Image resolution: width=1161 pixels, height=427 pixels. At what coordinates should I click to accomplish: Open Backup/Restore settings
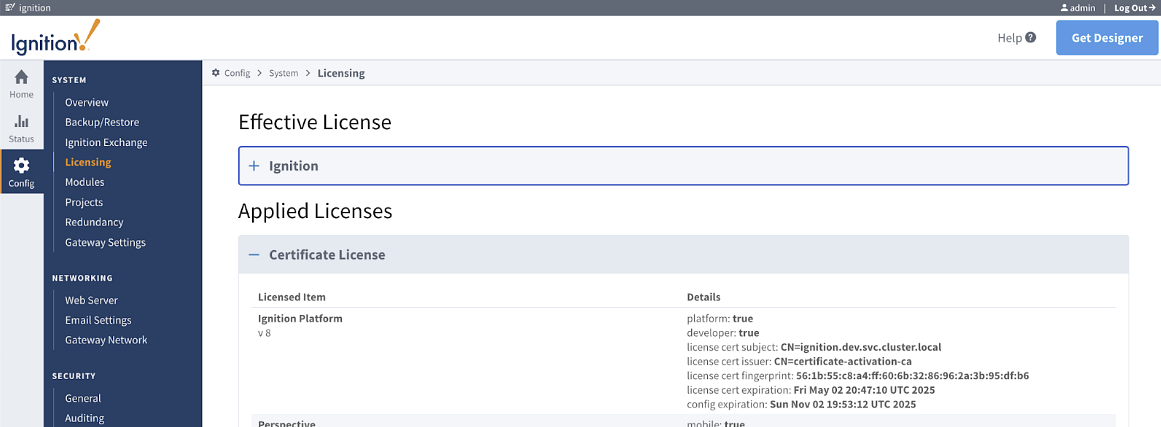click(x=102, y=122)
